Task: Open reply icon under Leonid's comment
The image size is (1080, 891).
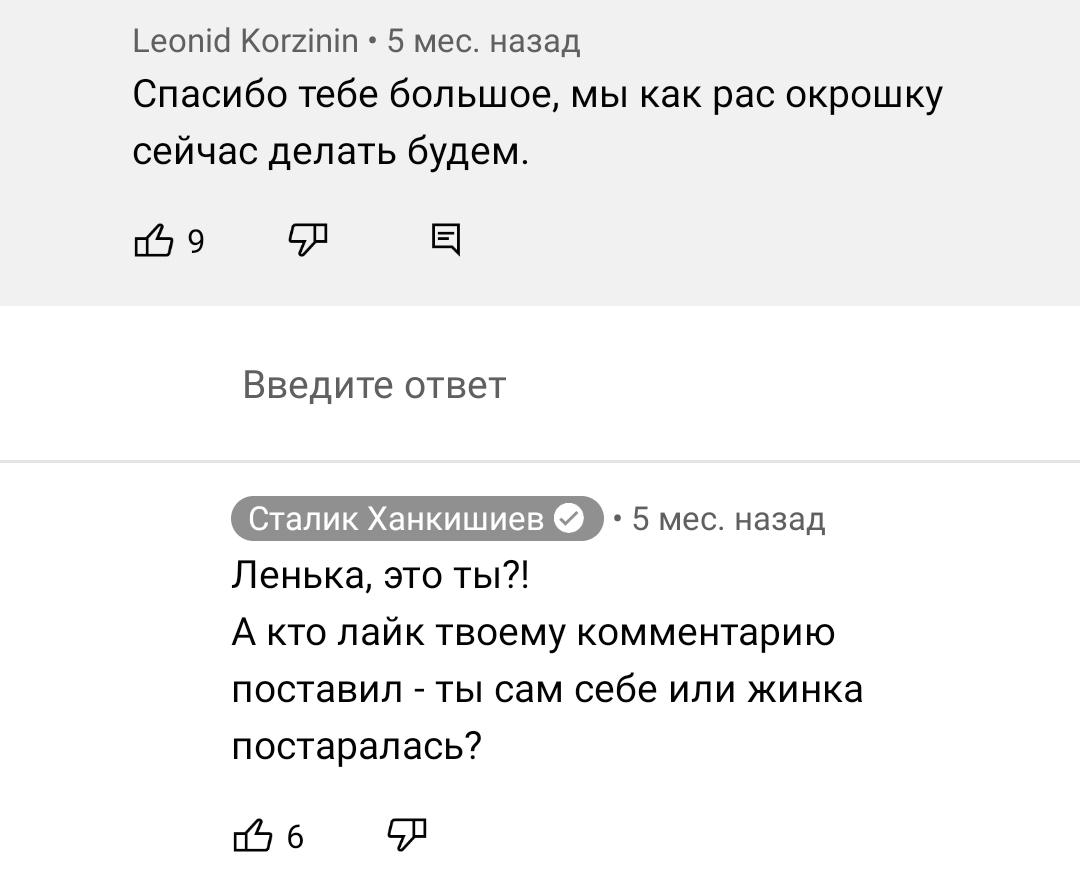Action: [x=446, y=240]
